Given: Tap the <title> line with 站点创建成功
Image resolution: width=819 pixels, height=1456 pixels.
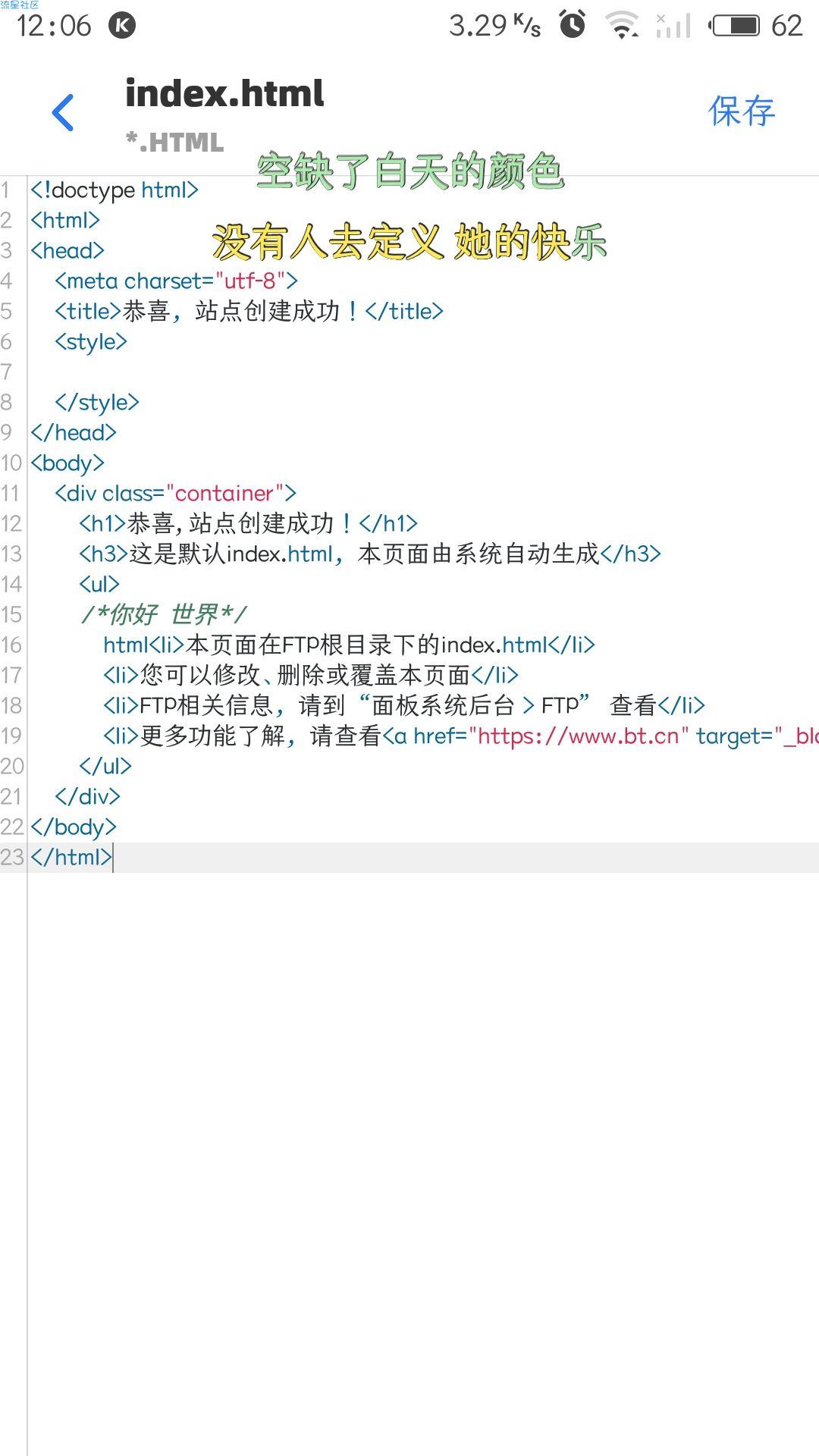Looking at the screenshot, I should [249, 311].
